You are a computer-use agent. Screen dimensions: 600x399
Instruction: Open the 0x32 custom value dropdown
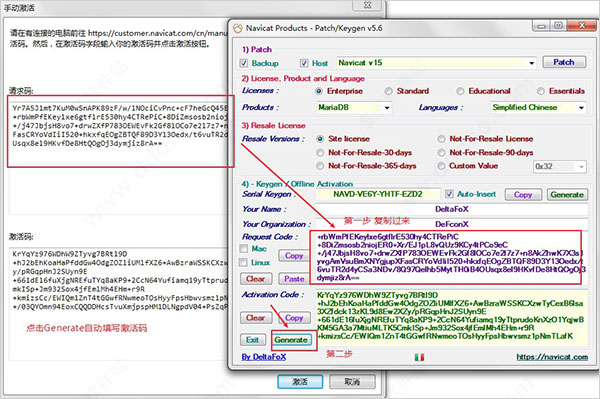coord(581,166)
